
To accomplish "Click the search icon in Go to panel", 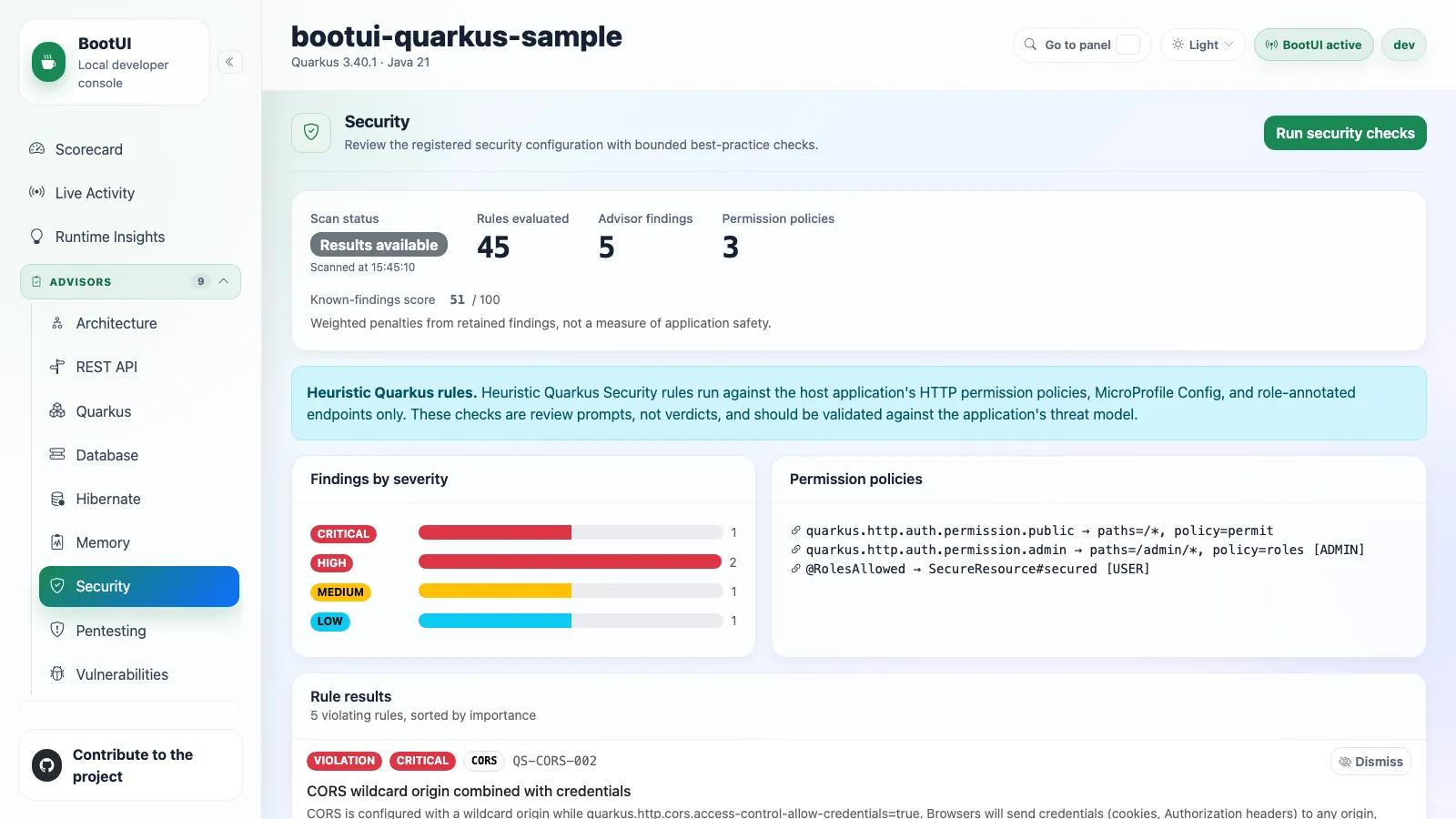I will click(x=1030, y=45).
